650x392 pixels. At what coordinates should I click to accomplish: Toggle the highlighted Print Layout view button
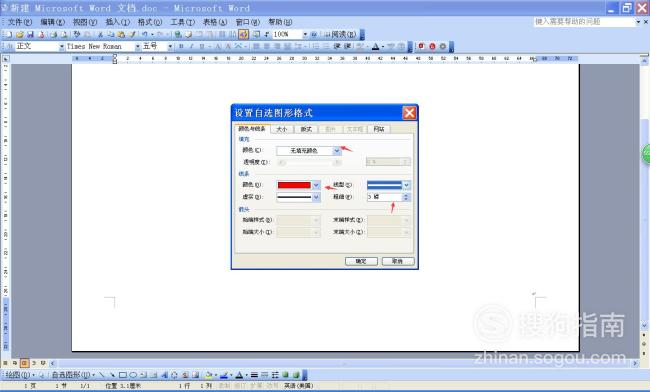[x=24, y=363]
